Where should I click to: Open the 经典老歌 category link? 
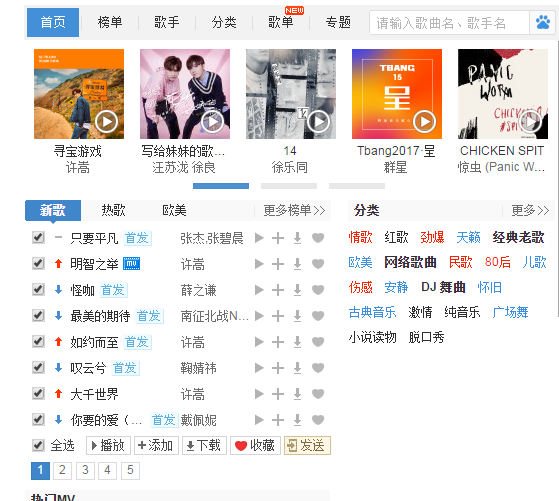(518, 237)
